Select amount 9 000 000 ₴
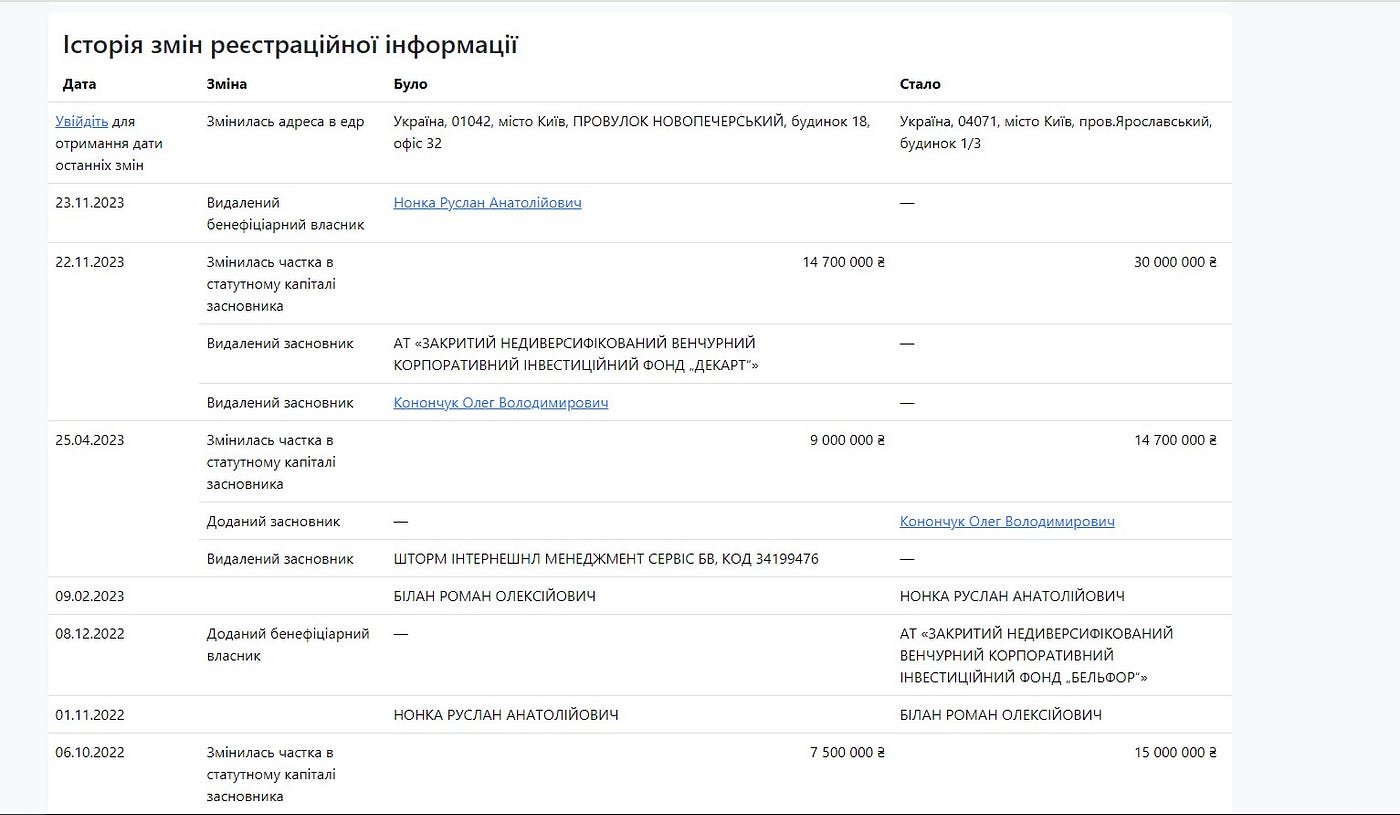Screen dimensions: 1400x815 tap(847, 440)
